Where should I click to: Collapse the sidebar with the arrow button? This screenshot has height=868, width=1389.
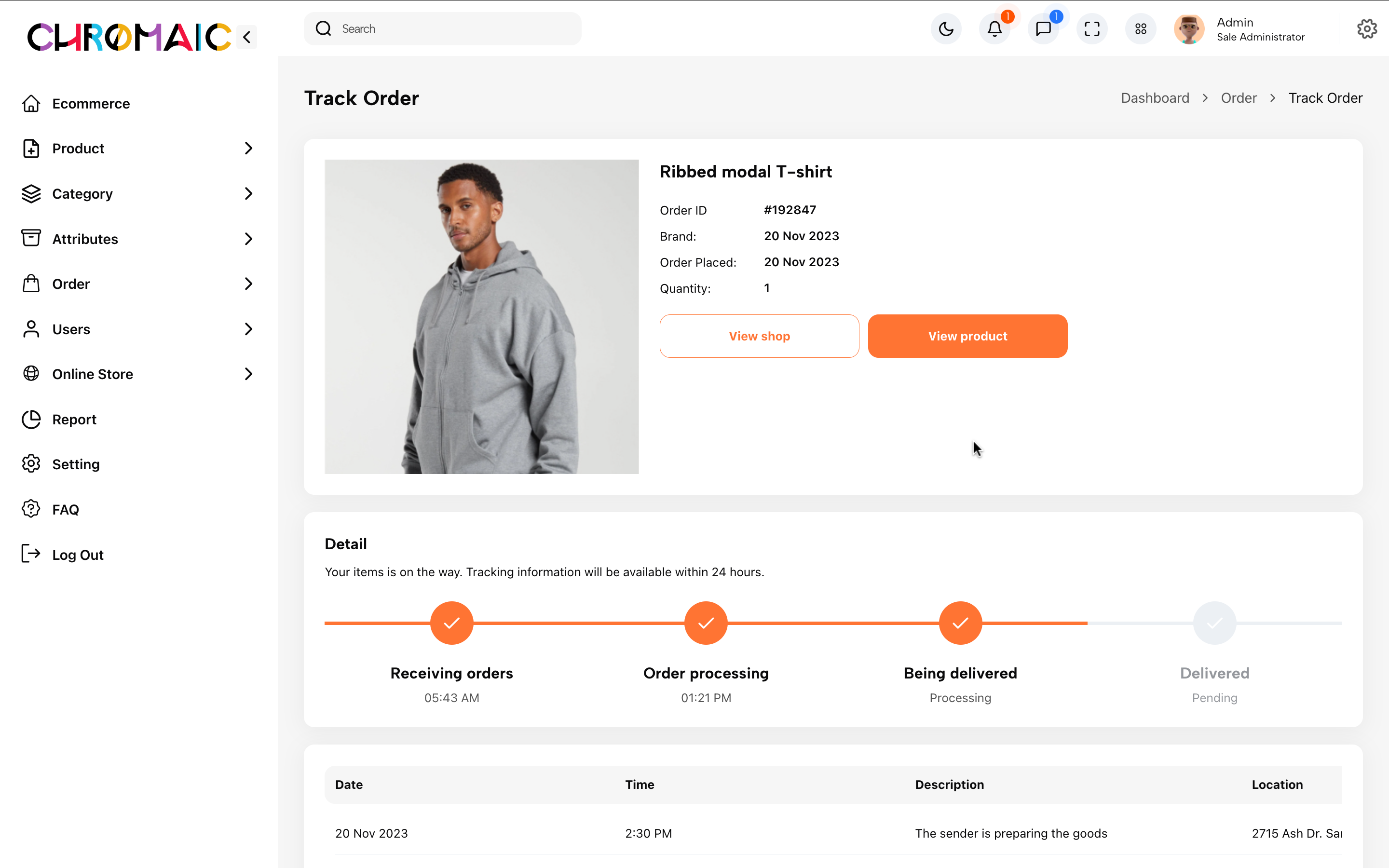pos(247,37)
